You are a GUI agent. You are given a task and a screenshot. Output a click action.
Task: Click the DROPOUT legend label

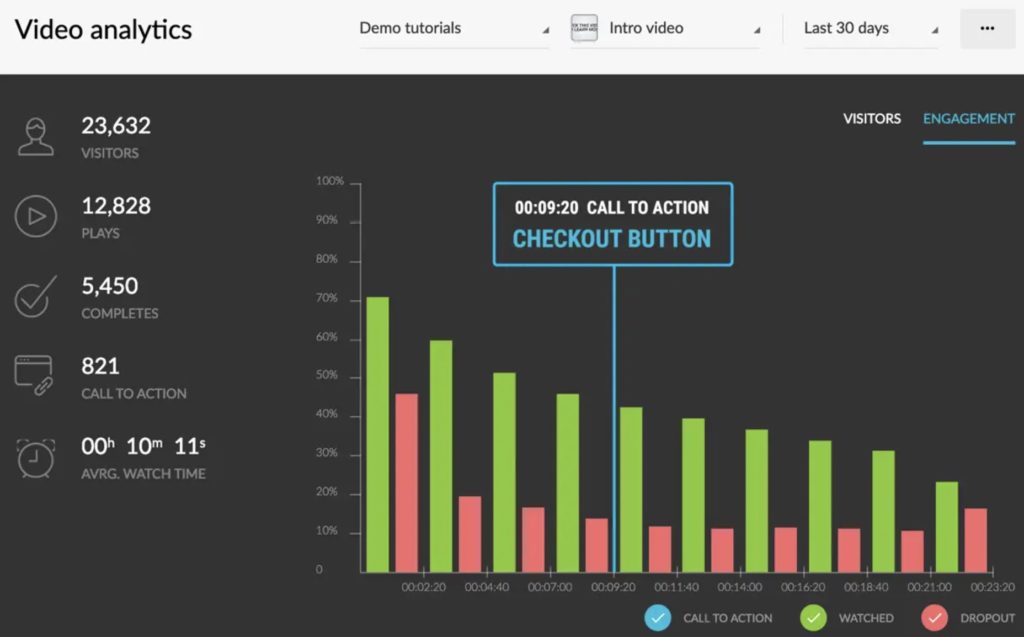987,618
